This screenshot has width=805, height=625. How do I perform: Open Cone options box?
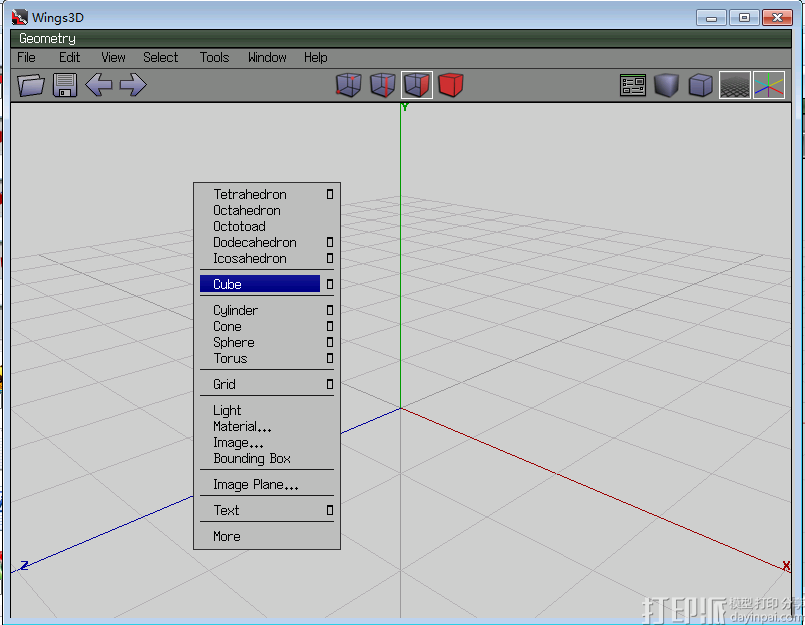click(330, 327)
